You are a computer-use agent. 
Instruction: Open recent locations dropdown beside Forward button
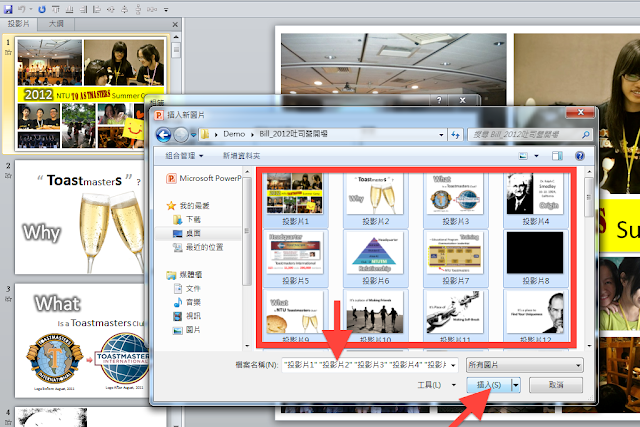coord(193,134)
